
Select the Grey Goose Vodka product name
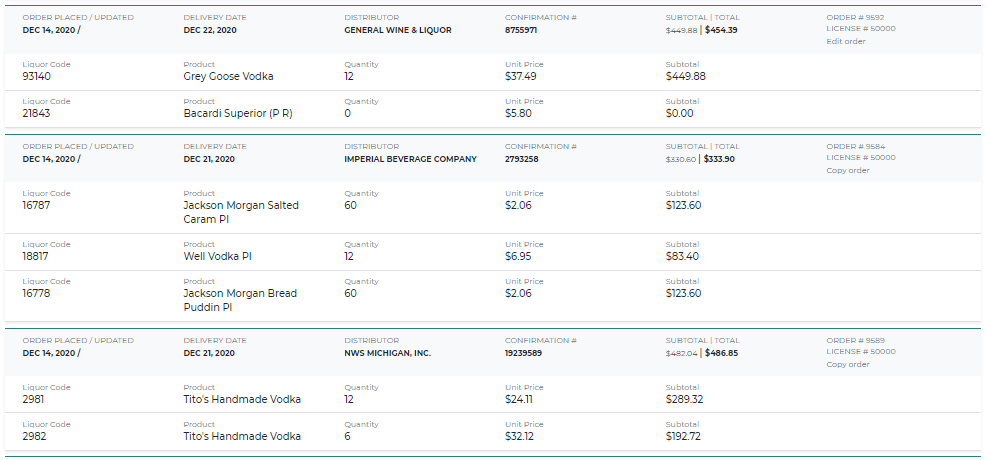(228, 76)
